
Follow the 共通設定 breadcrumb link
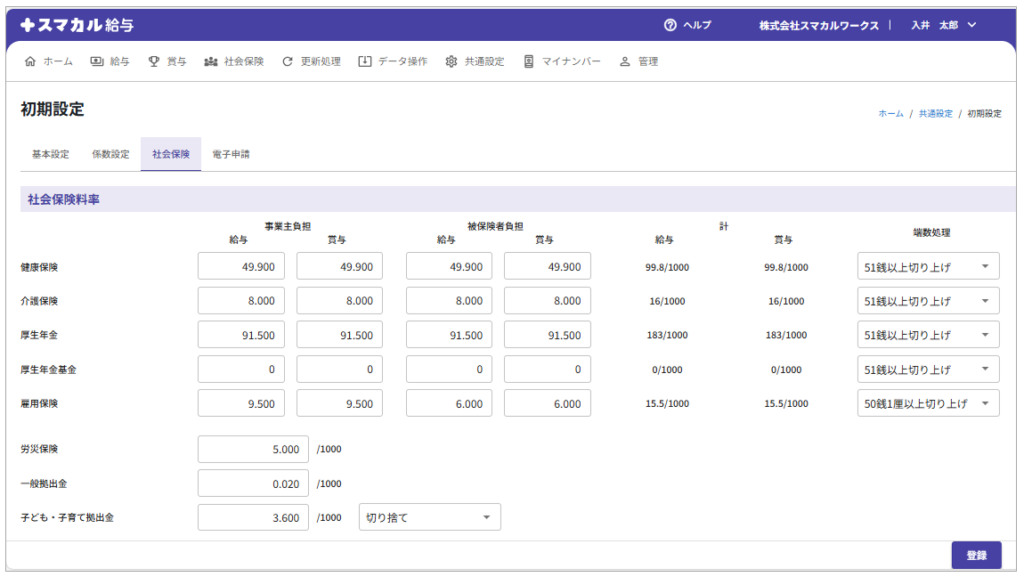(x=935, y=114)
